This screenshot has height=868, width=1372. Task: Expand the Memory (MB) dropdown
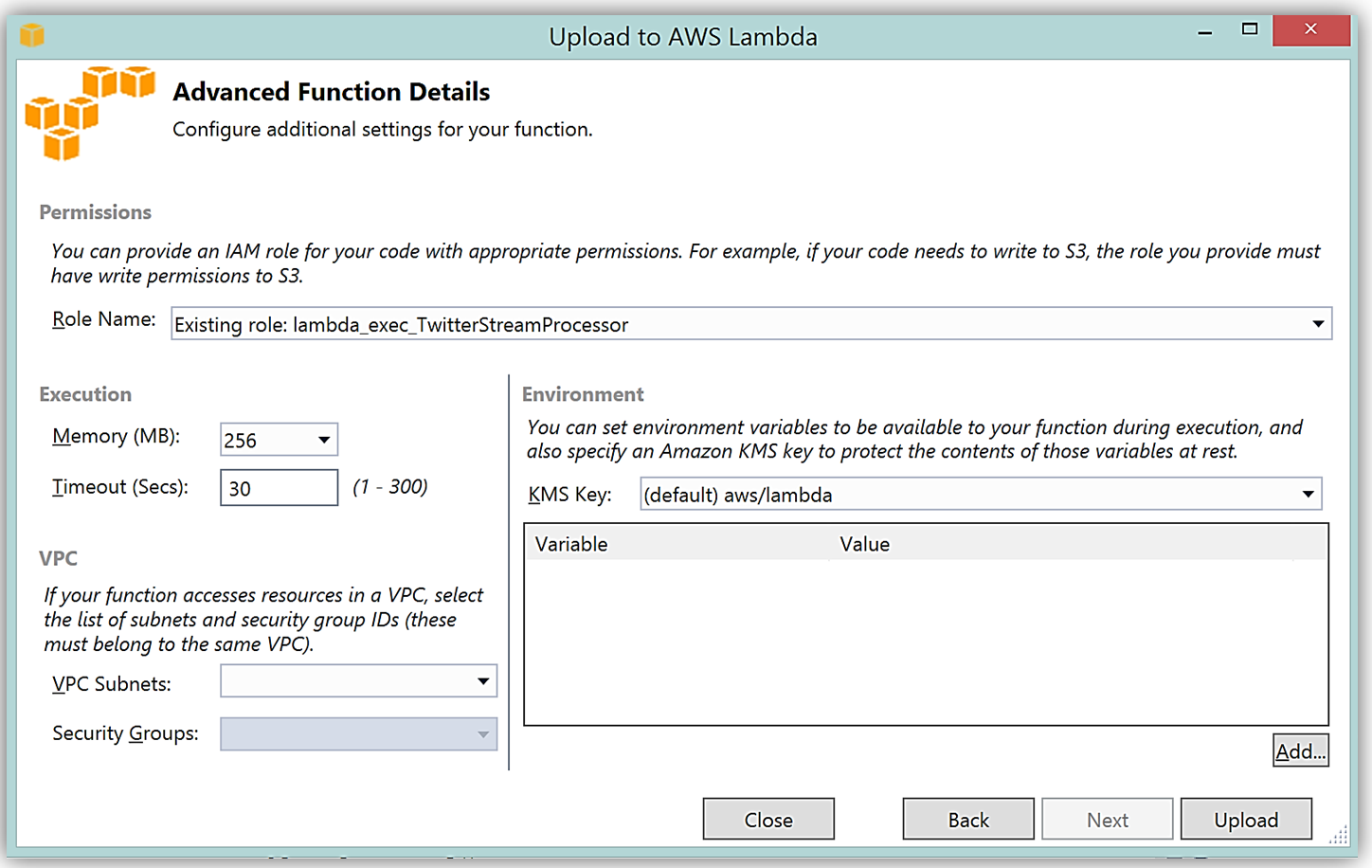(324, 440)
